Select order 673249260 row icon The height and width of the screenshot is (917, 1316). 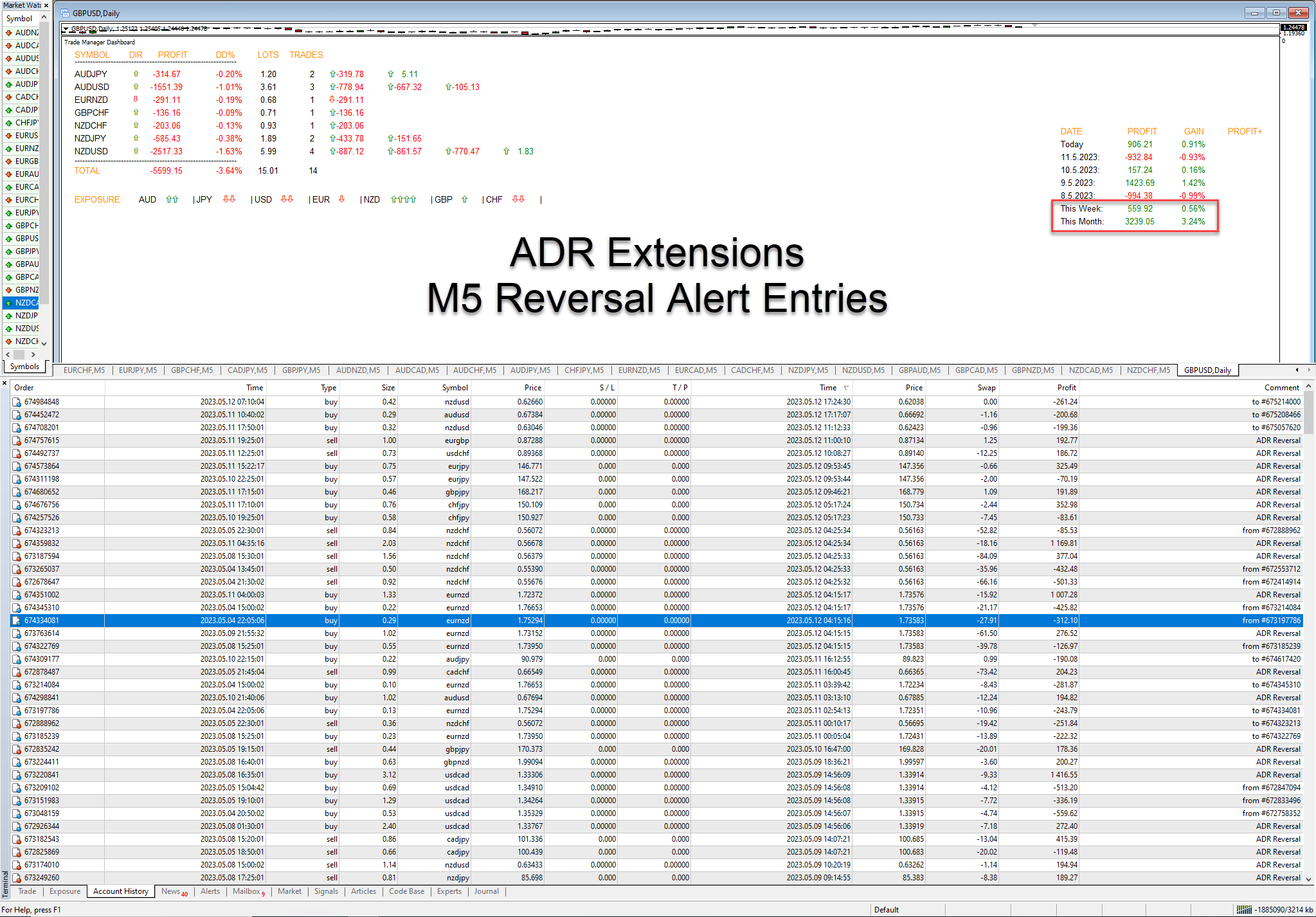(x=17, y=878)
